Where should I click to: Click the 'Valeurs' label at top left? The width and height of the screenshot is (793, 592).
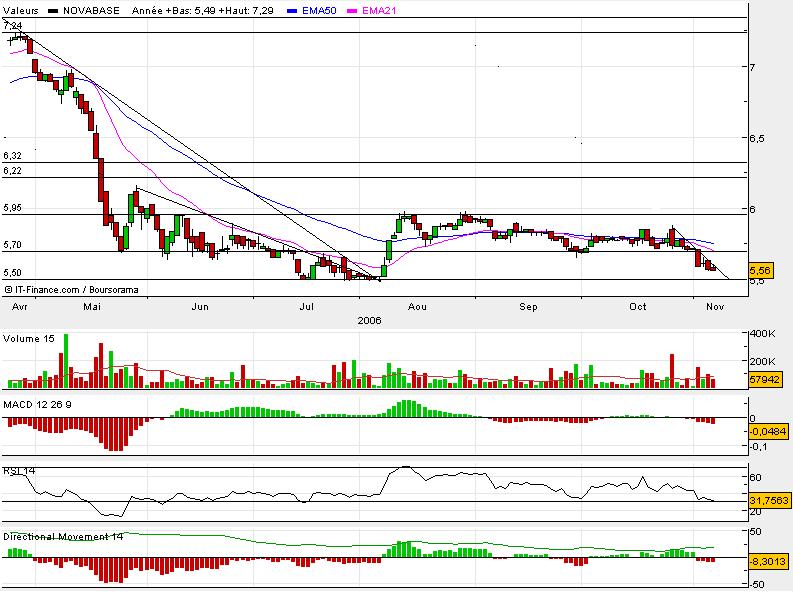pyautogui.click(x=21, y=10)
